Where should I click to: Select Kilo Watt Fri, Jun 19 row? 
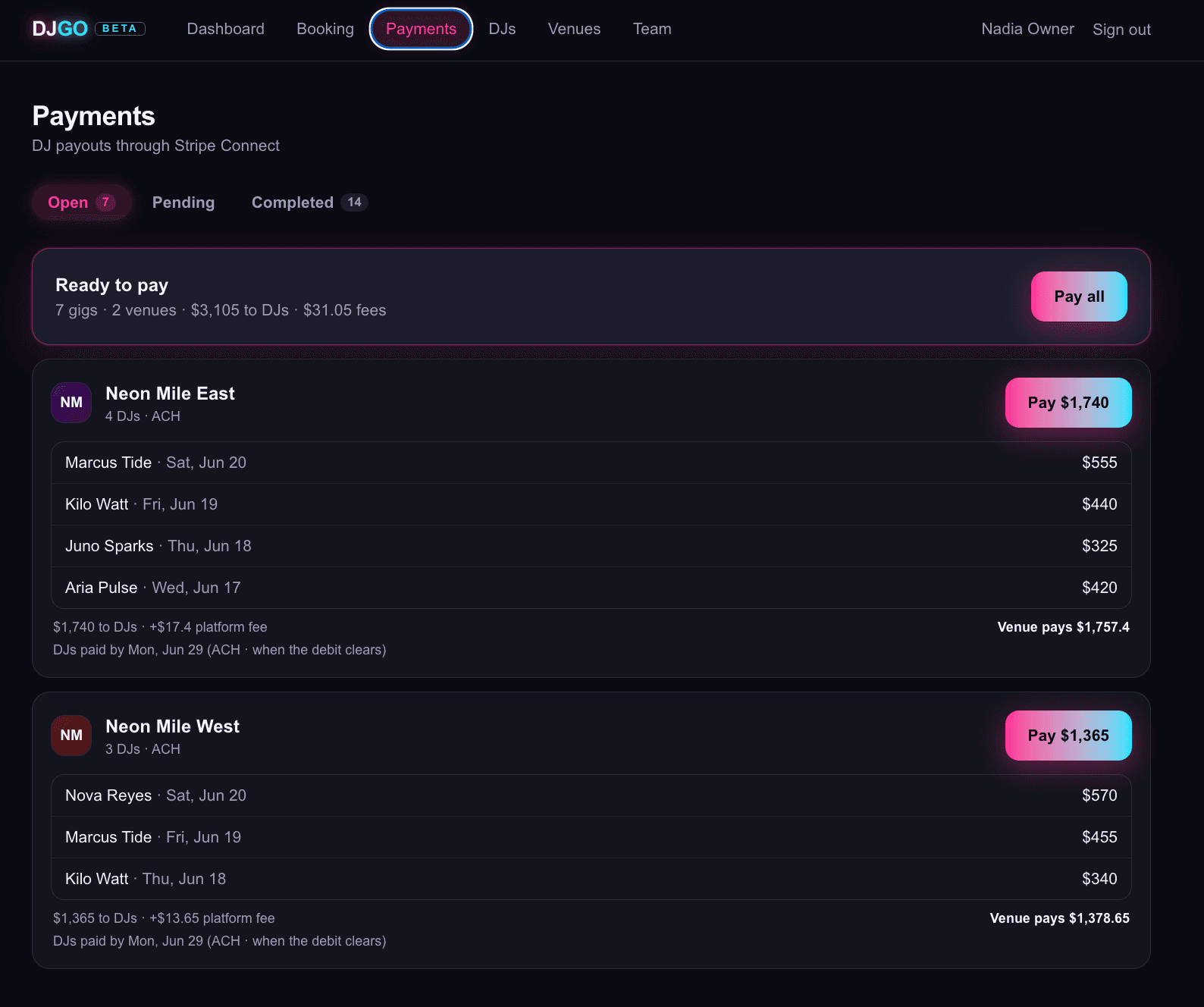591,504
